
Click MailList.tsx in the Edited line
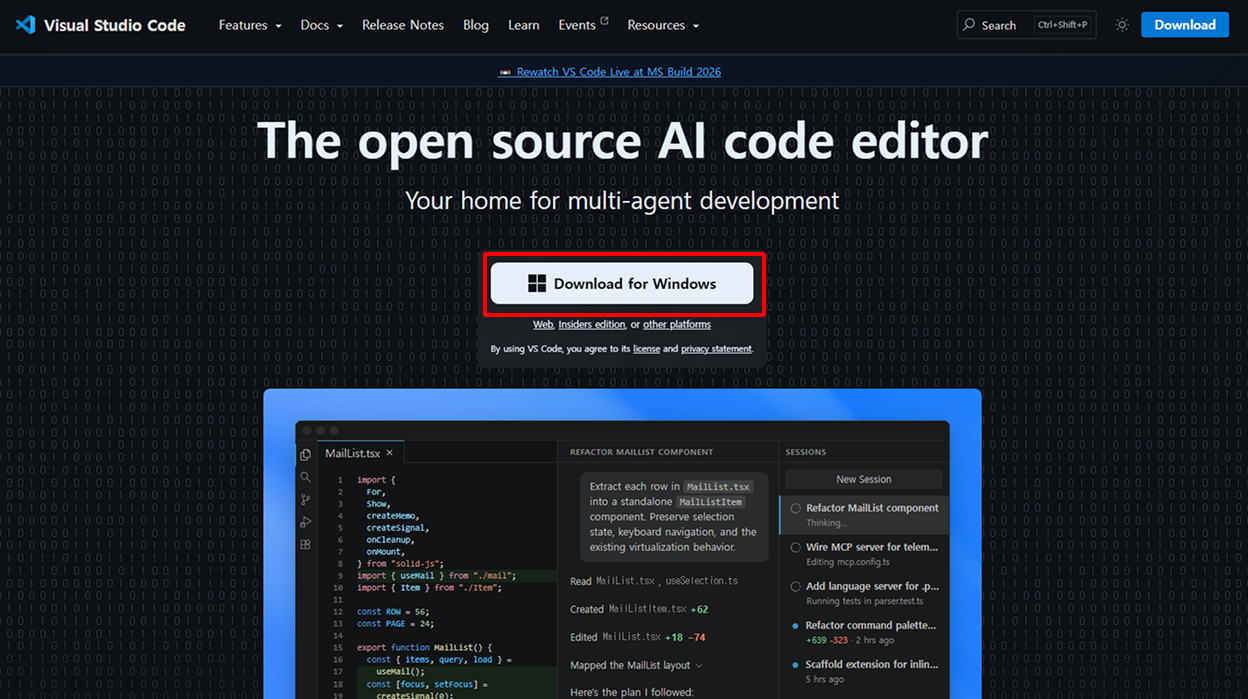(x=632, y=637)
